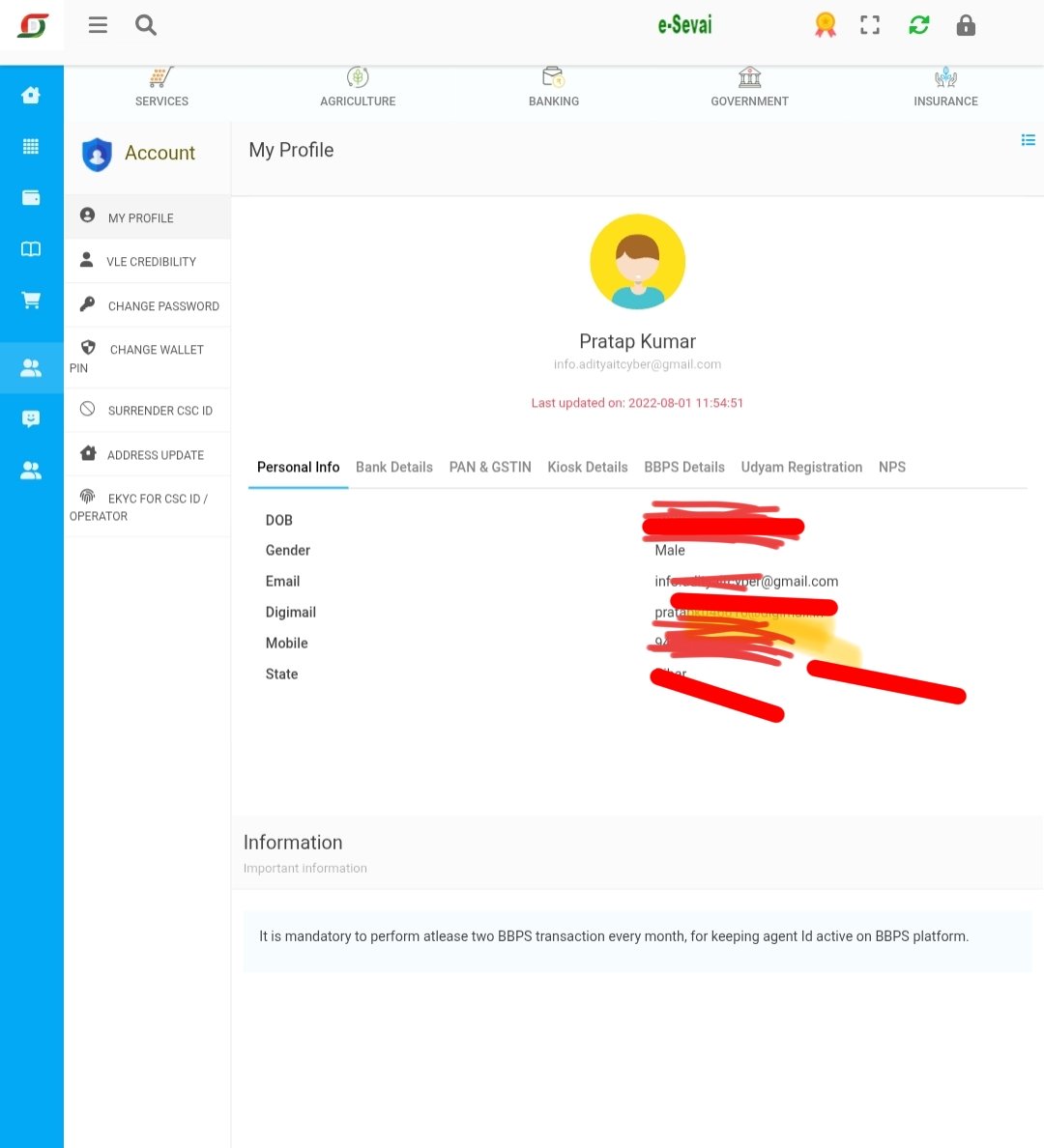Toggle fullscreen mode icon
Screen dimensions: 1044x1148
870,25
